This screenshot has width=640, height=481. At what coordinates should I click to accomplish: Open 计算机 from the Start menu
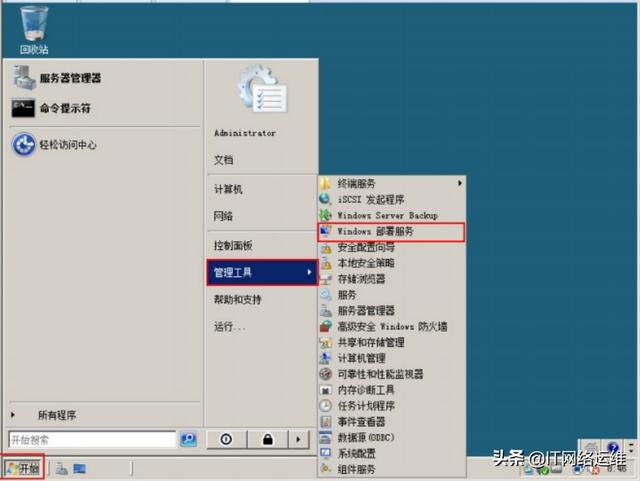pyautogui.click(x=228, y=189)
